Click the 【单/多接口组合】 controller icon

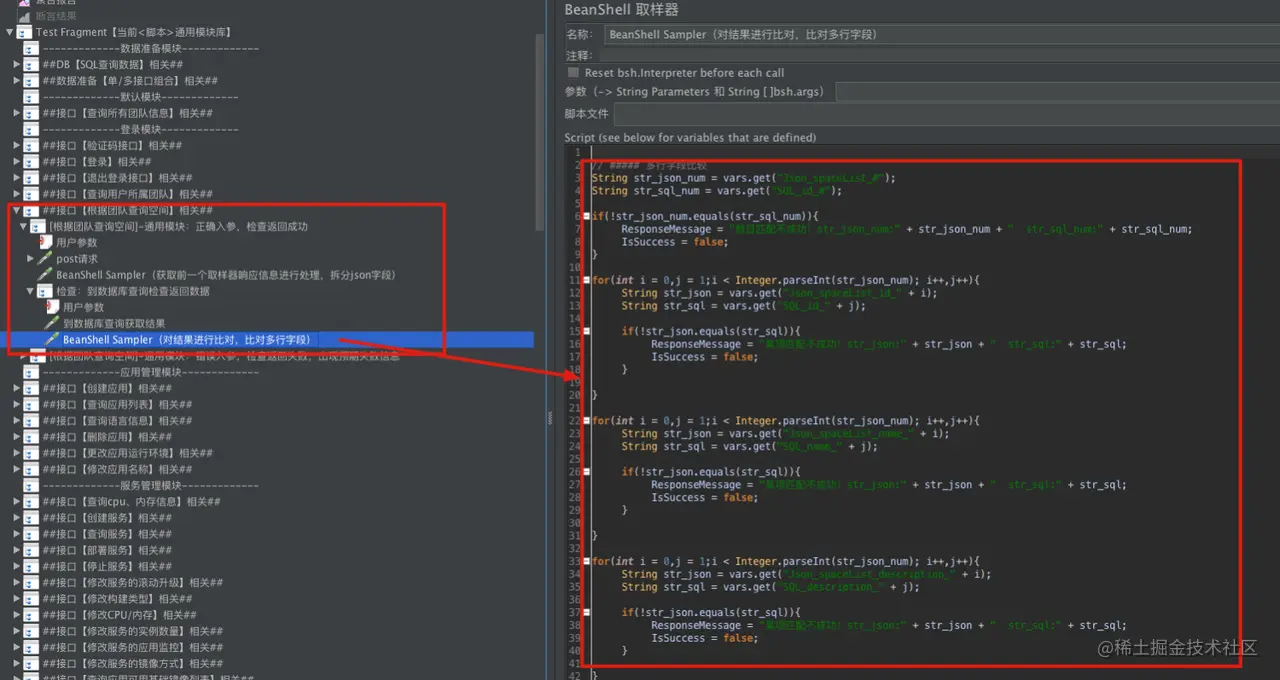[x=32, y=81]
